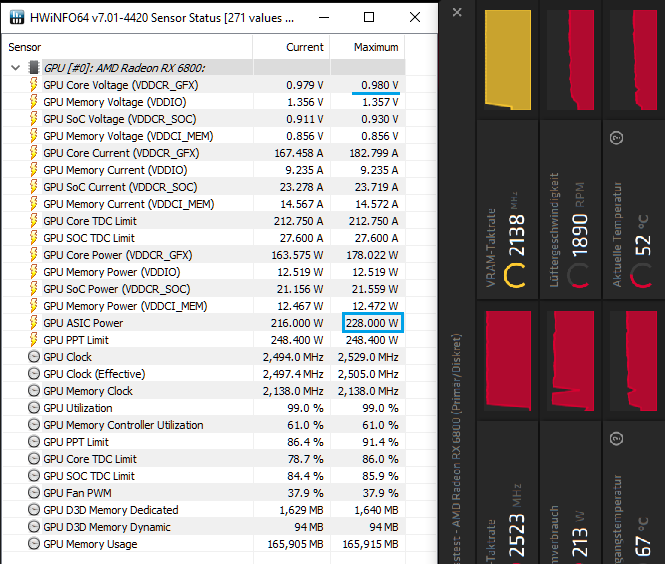Minimize the HWiNFO64 Sensor Status window
This screenshot has width=665, height=564.
click(x=324, y=17)
